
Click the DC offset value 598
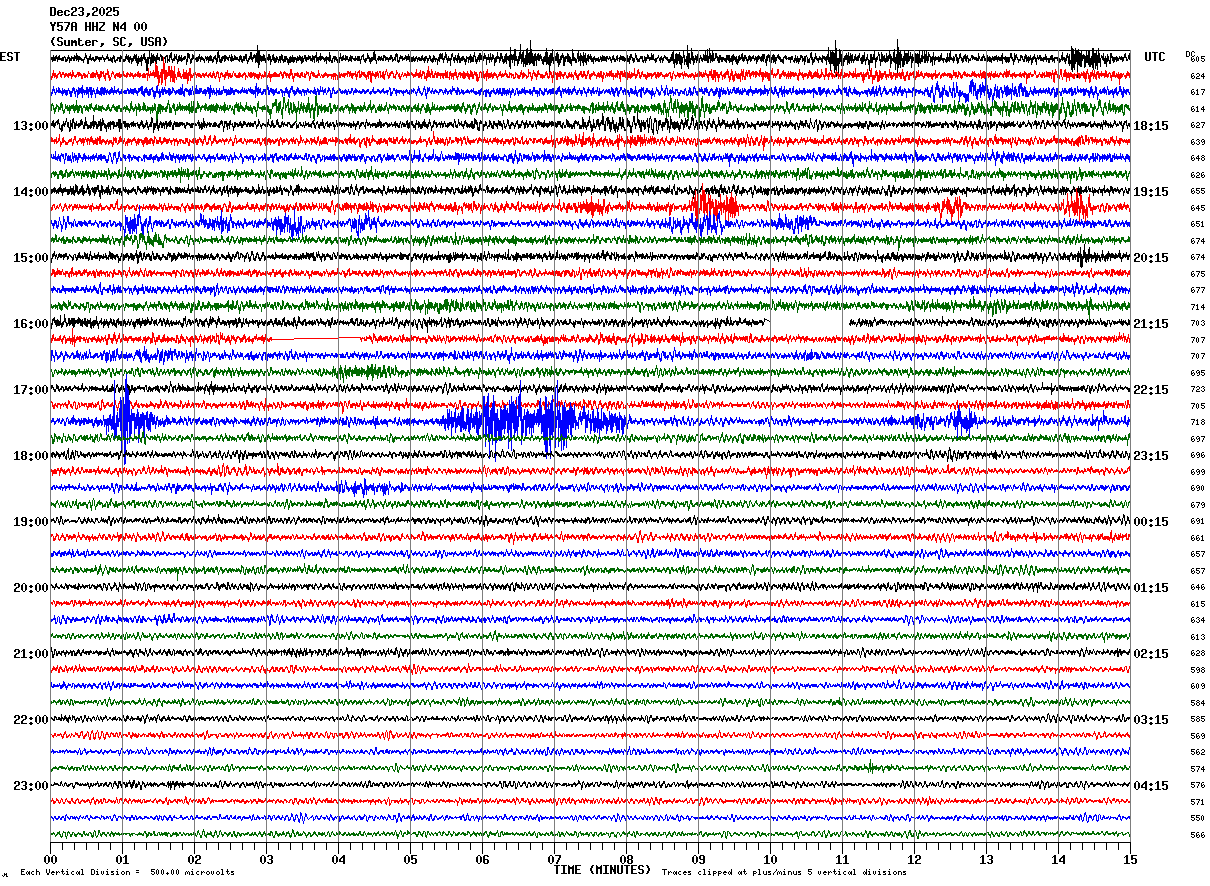click(1197, 670)
